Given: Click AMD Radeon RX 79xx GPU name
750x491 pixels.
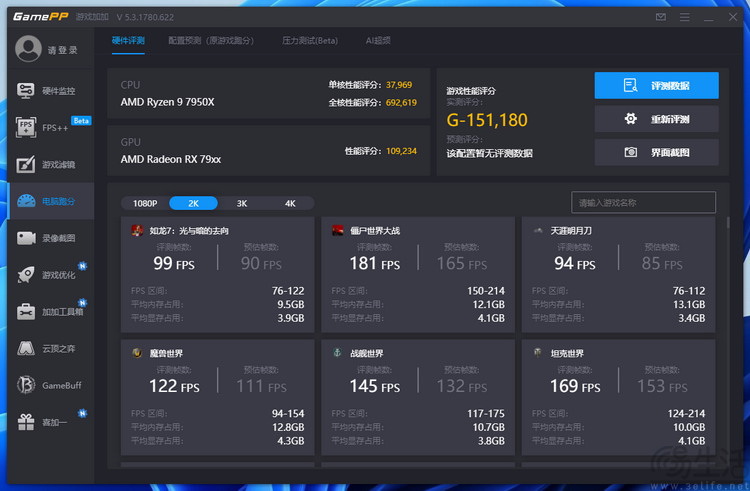Looking at the screenshot, I should [x=171, y=159].
